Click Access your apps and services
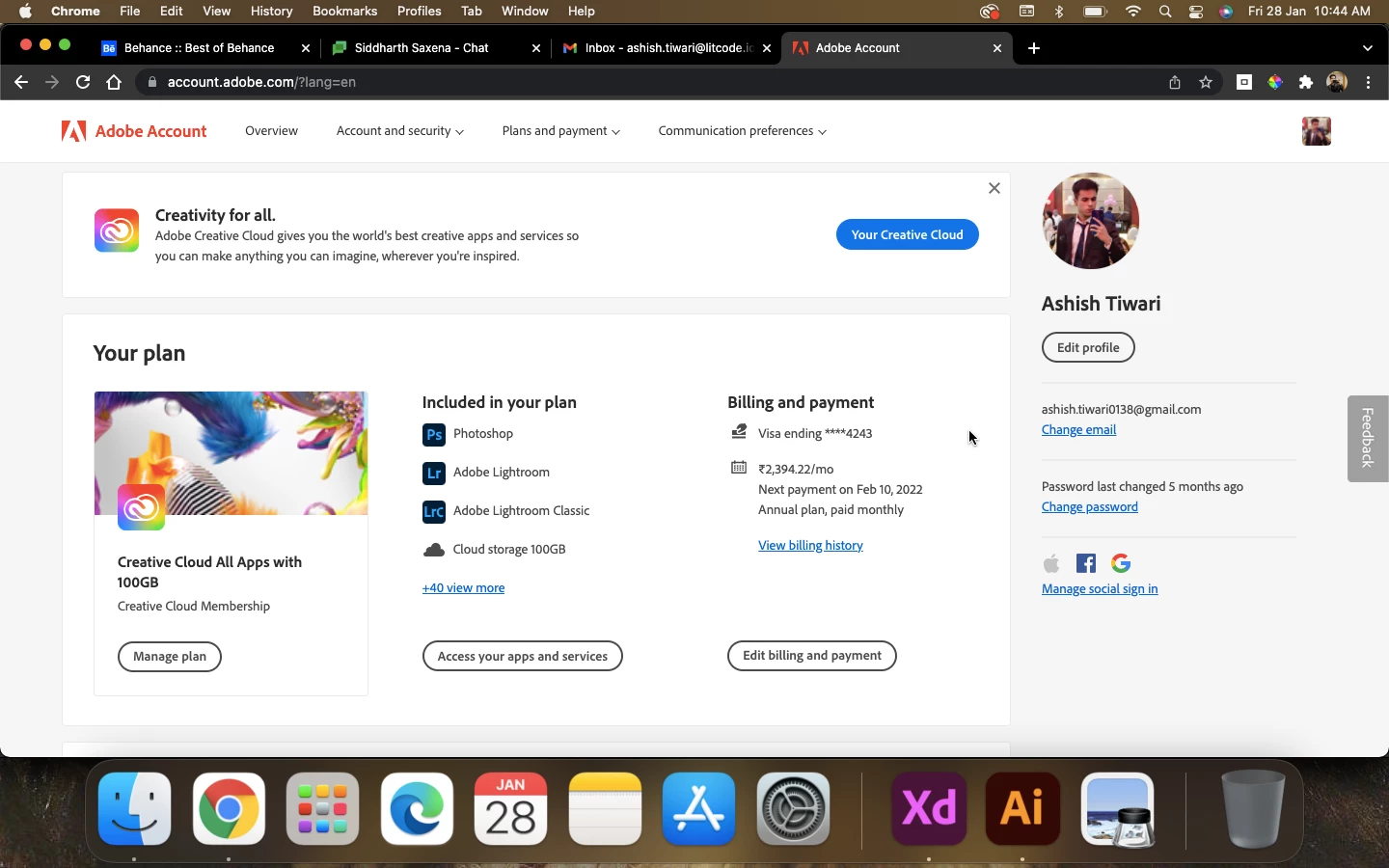1389x868 pixels. pyautogui.click(x=523, y=656)
